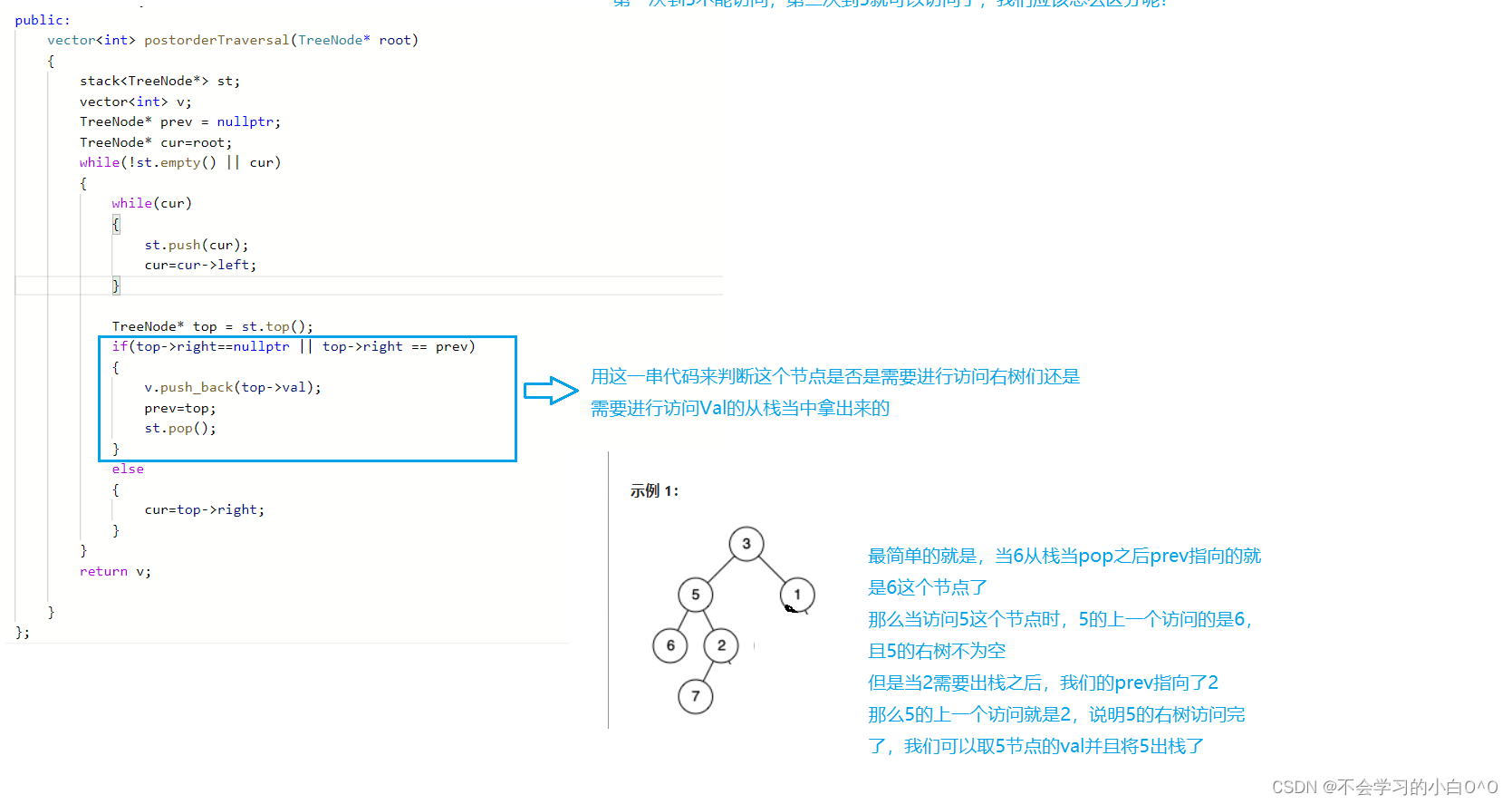Click the explanation line starting "最简单的就是"
This screenshot has width=1512, height=804.
coord(1064,556)
